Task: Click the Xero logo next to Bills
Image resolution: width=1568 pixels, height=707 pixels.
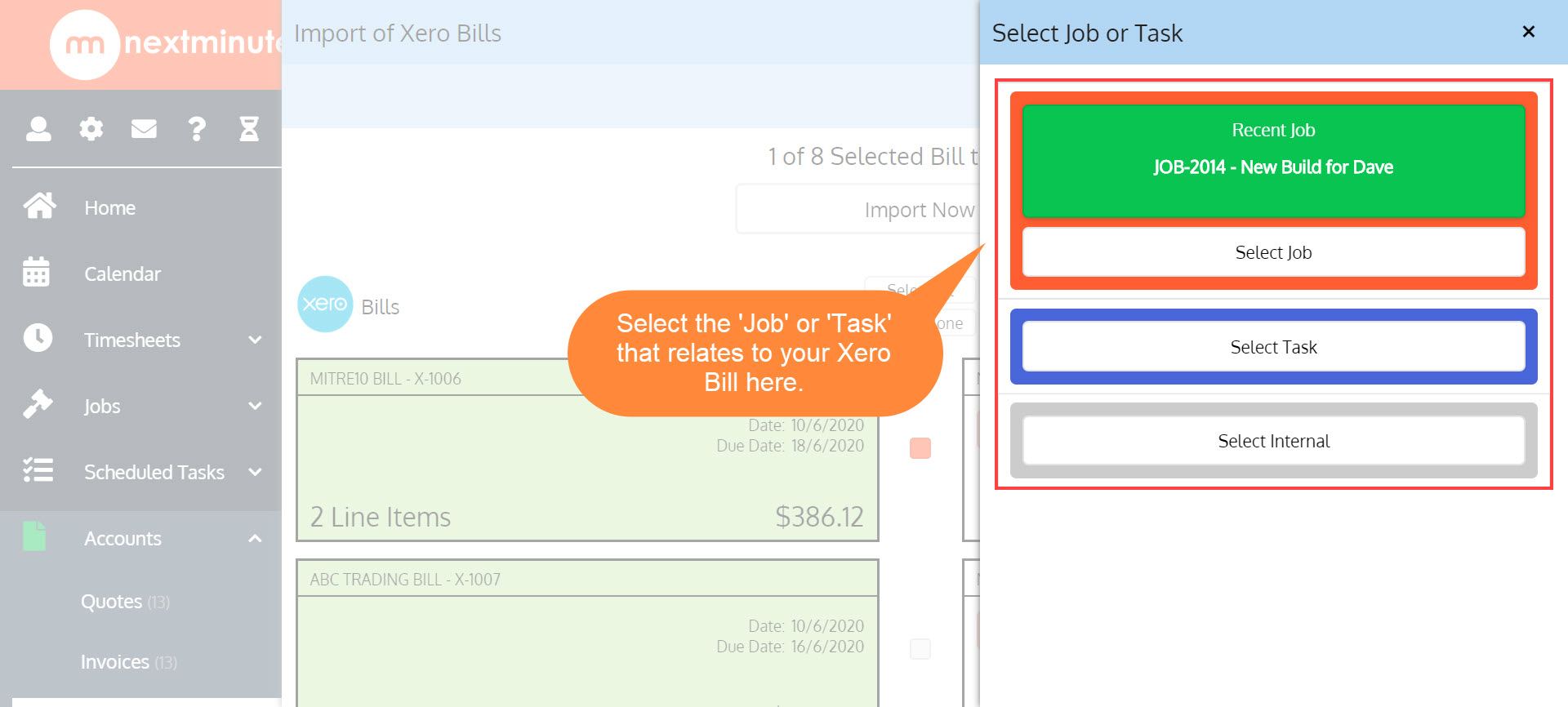Action: [325, 304]
